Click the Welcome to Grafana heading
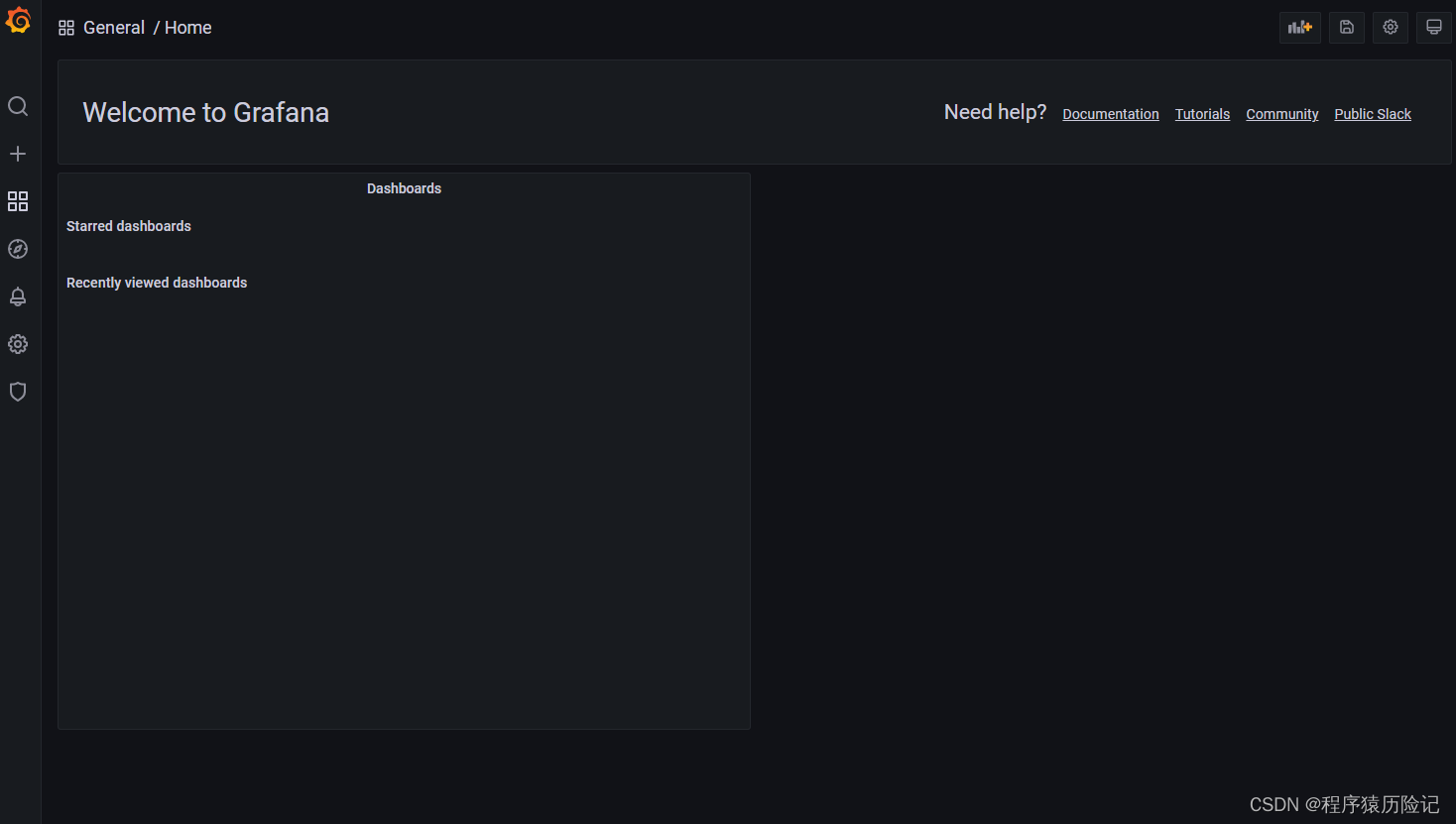 [x=205, y=112]
